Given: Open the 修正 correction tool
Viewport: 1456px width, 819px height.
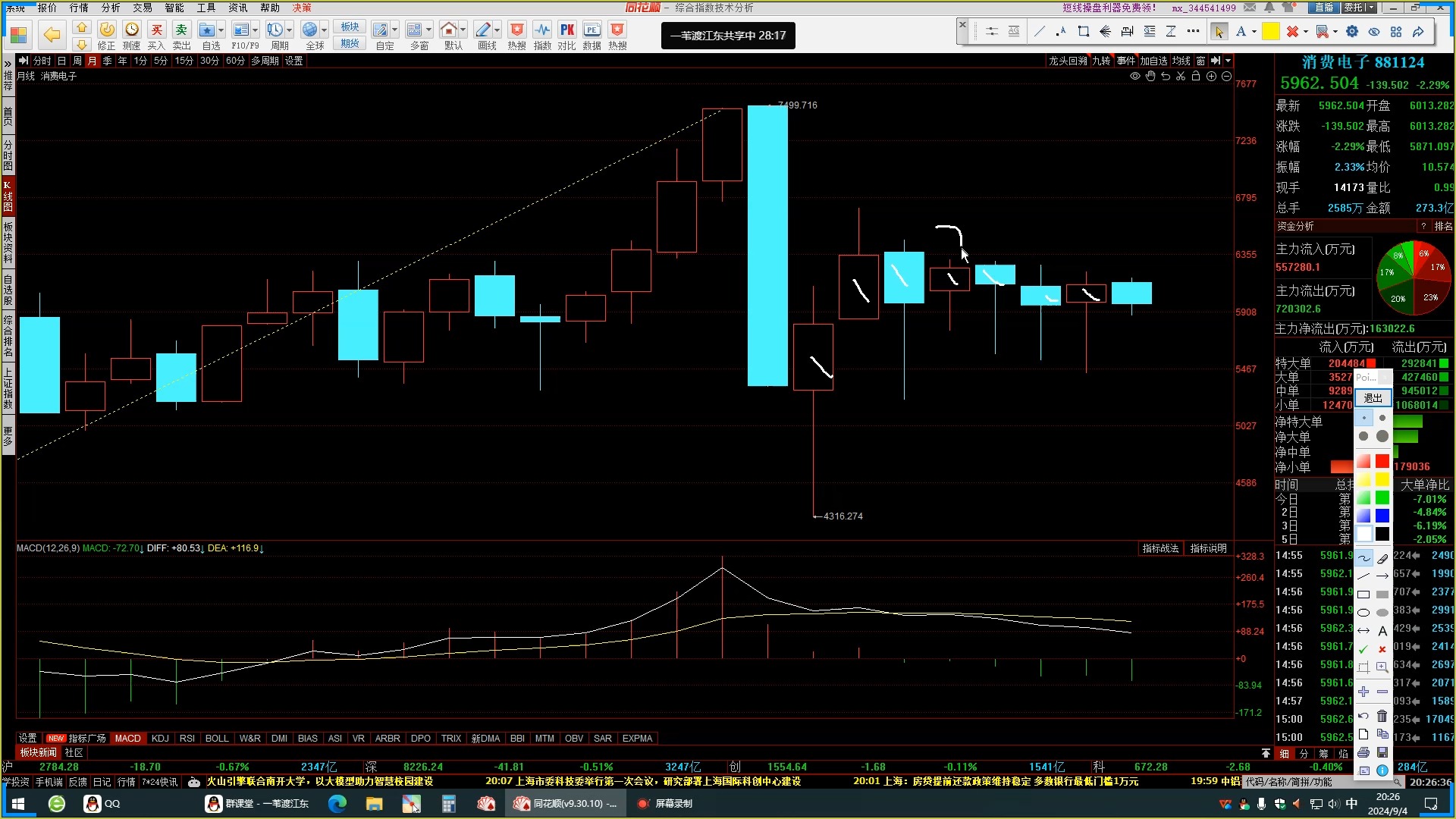Looking at the screenshot, I should [x=107, y=35].
